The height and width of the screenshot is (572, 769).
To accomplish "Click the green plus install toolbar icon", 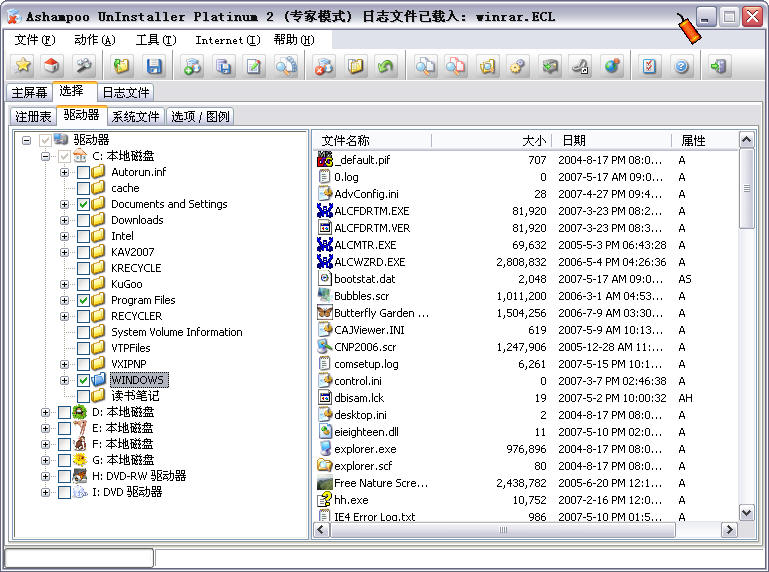I will tap(192, 66).
